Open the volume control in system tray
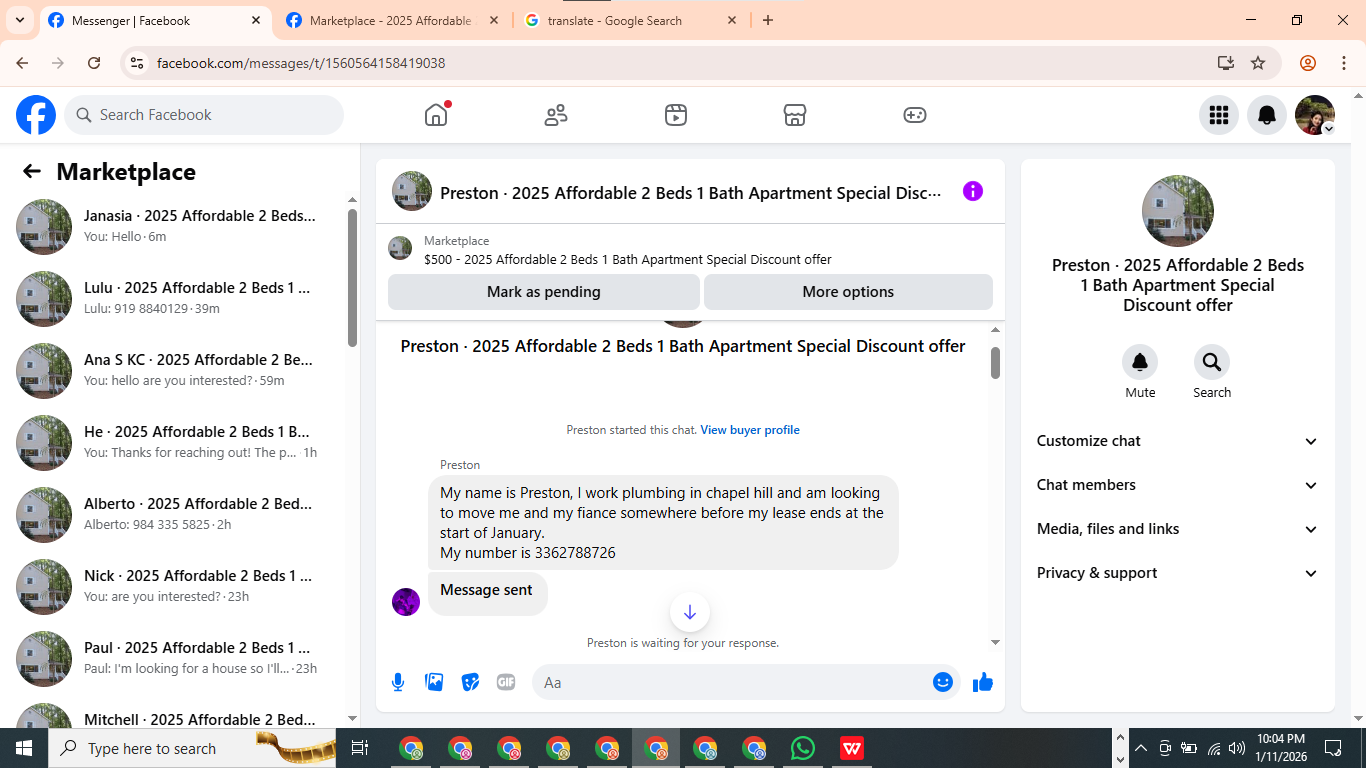Image resolution: width=1366 pixels, height=768 pixels. [x=1237, y=748]
